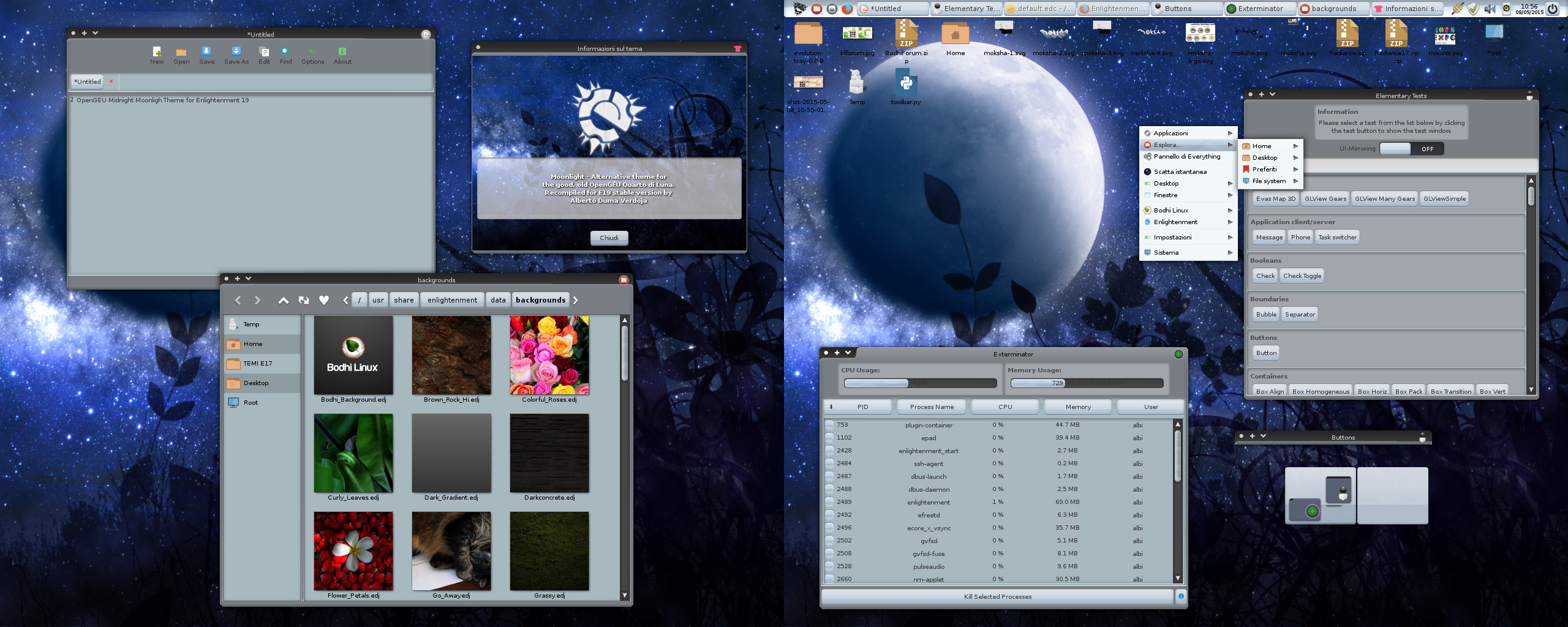Viewport: 1568px width, 627px height.
Task: Open Options from the editor toolbar
Action: (312, 55)
